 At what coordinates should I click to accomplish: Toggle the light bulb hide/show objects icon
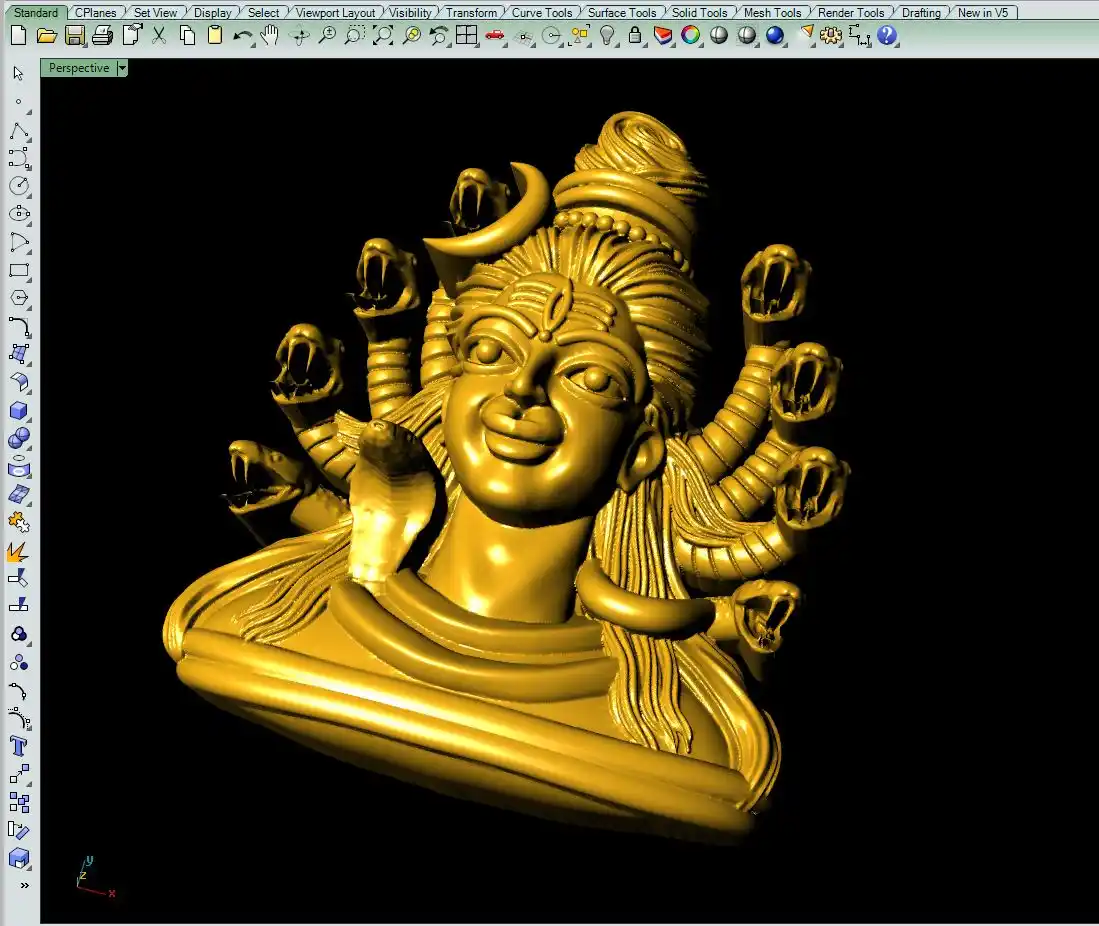607,35
